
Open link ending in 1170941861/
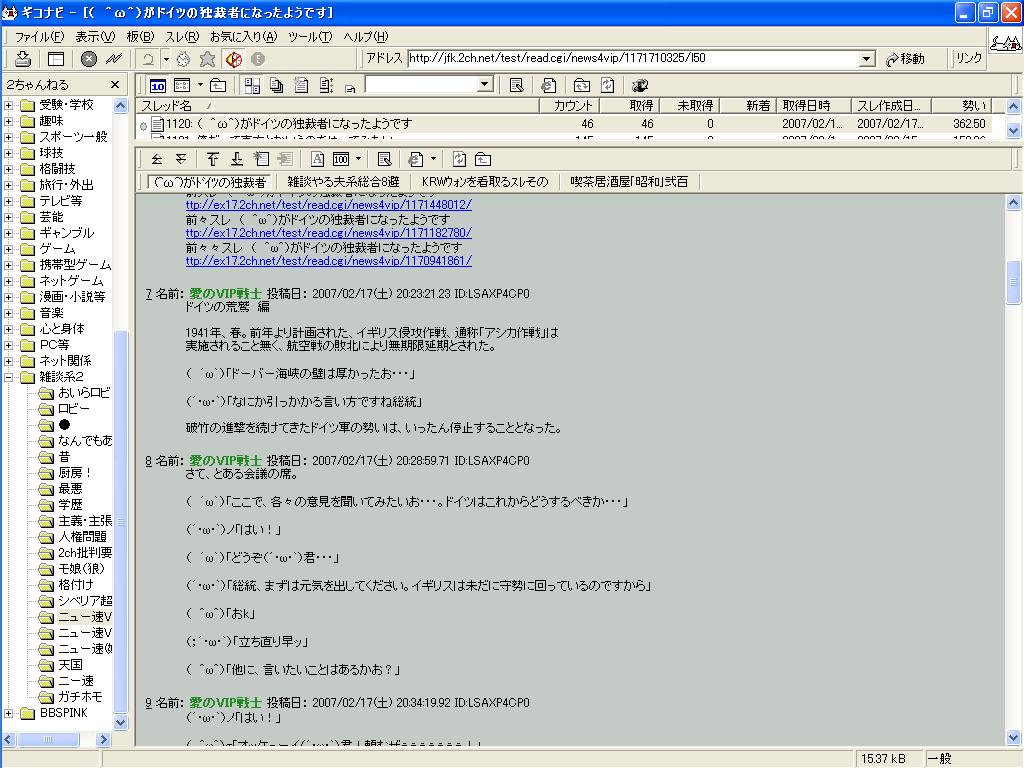pyautogui.click(x=328, y=261)
